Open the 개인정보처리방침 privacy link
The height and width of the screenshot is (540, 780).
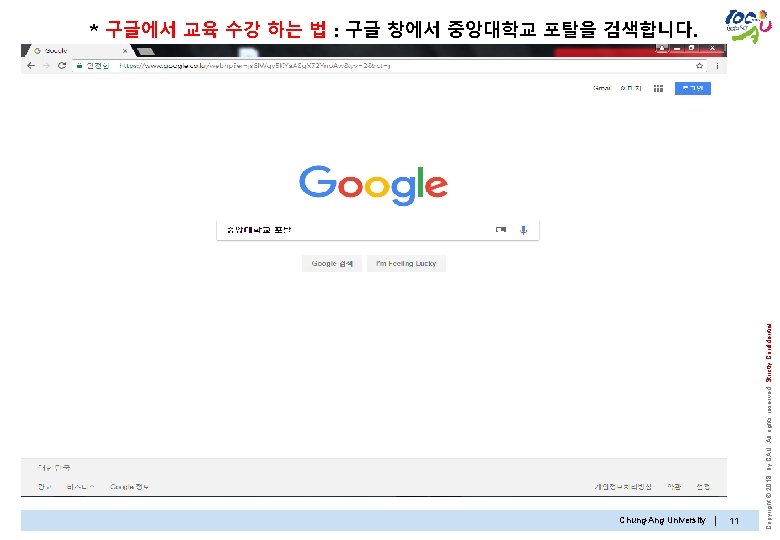[623, 486]
